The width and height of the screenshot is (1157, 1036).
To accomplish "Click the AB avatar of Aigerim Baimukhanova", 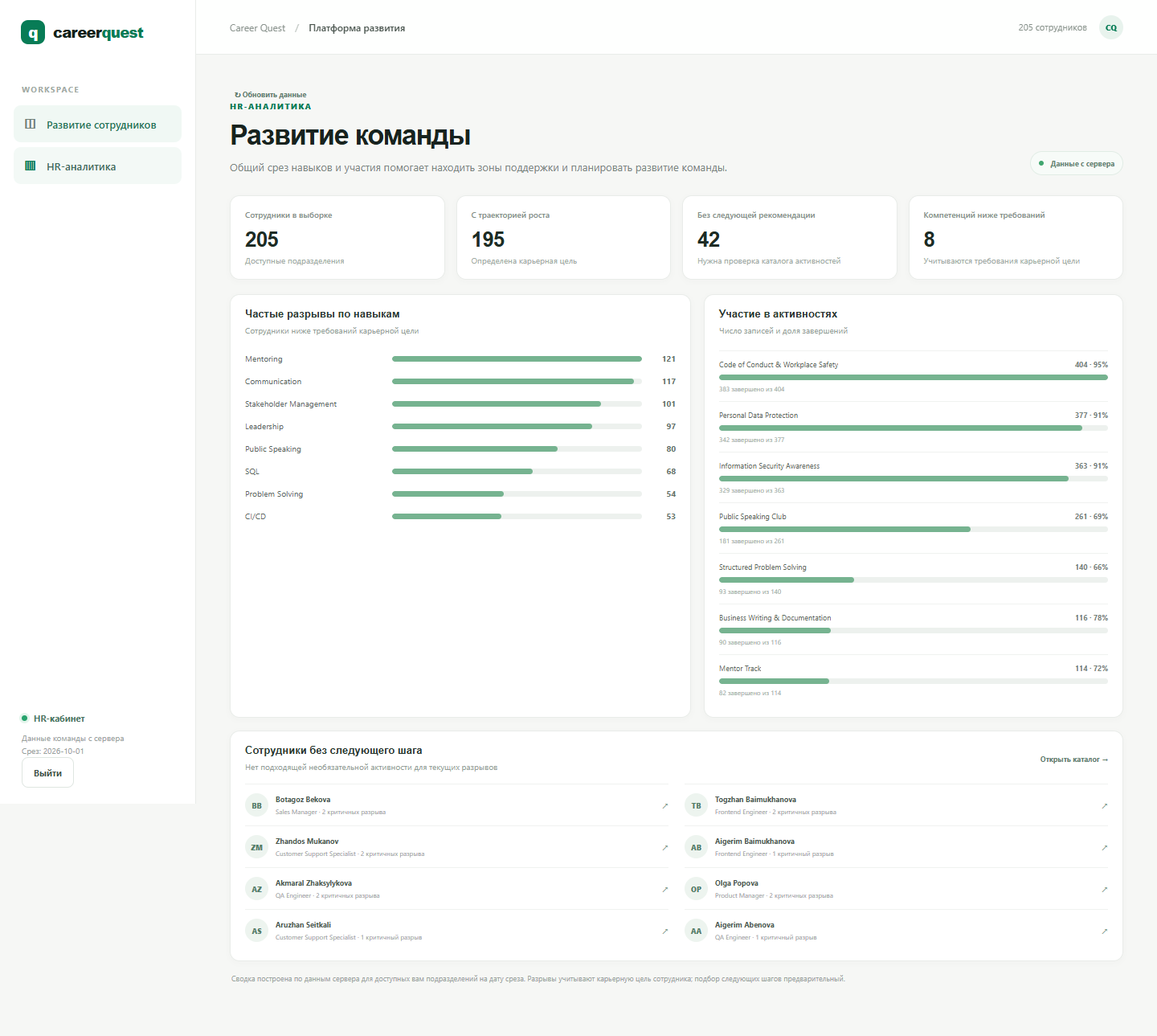I will (696, 847).
